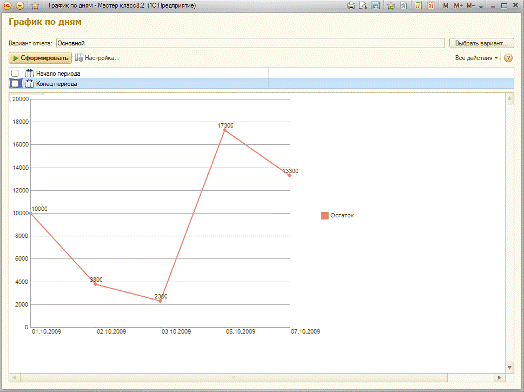The image size is (524, 392).
Task: Click the M memory button
Action: click(445, 6)
